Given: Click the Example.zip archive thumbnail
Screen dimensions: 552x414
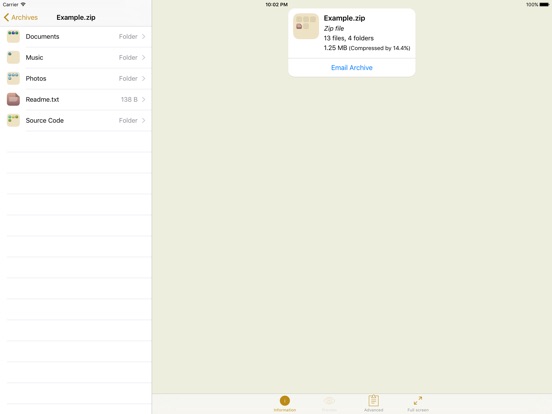Looking at the screenshot, I should (306, 26).
